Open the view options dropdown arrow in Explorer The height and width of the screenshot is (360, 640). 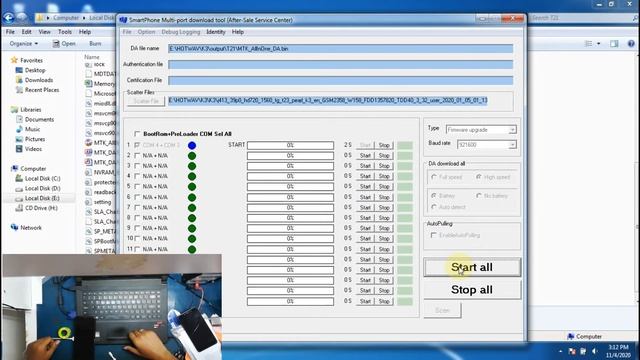pyautogui.click(x=599, y=44)
